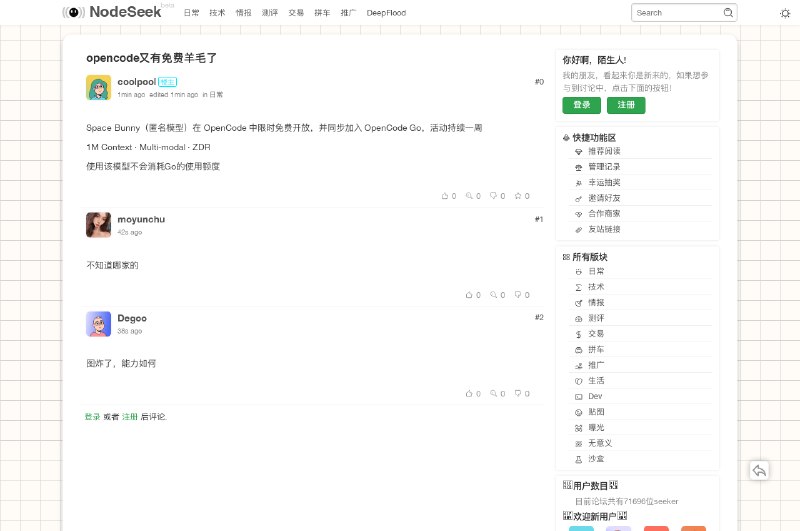The height and width of the screenshot is (531, 800).
Task: Open the 拼车 board in the sidebar
Action: [596, 349]
